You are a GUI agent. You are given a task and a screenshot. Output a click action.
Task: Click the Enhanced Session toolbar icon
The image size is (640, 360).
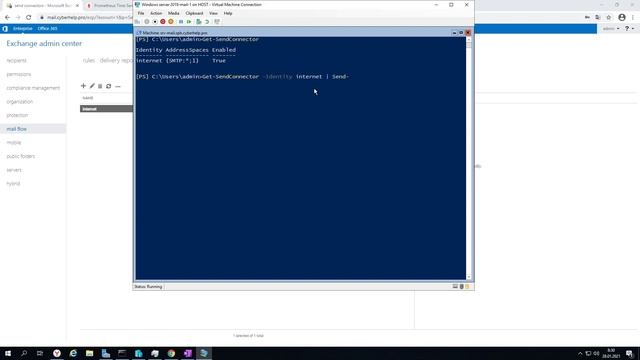tap(217, 22)
